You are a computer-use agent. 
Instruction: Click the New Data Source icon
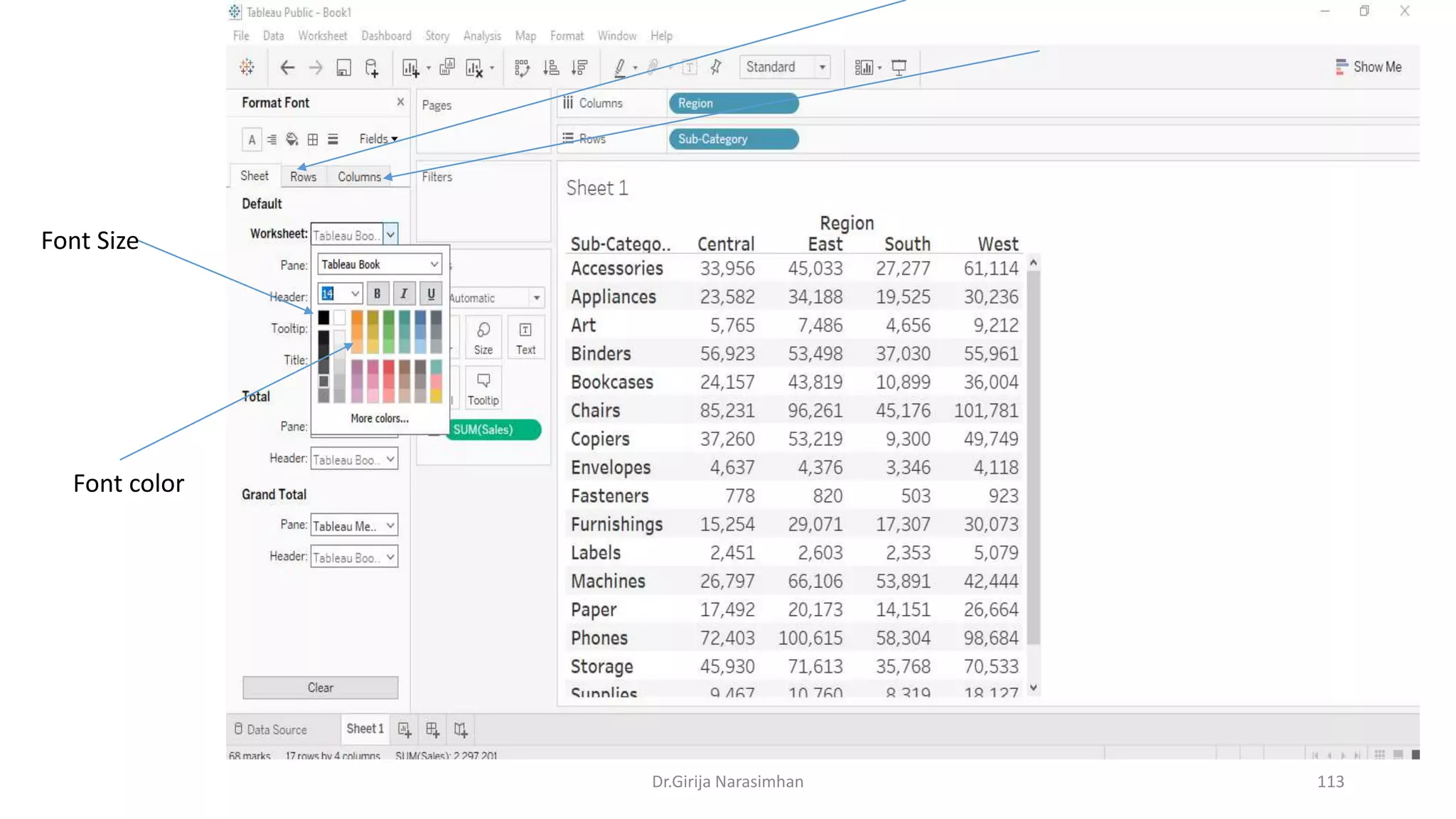(x=371, y=68)
